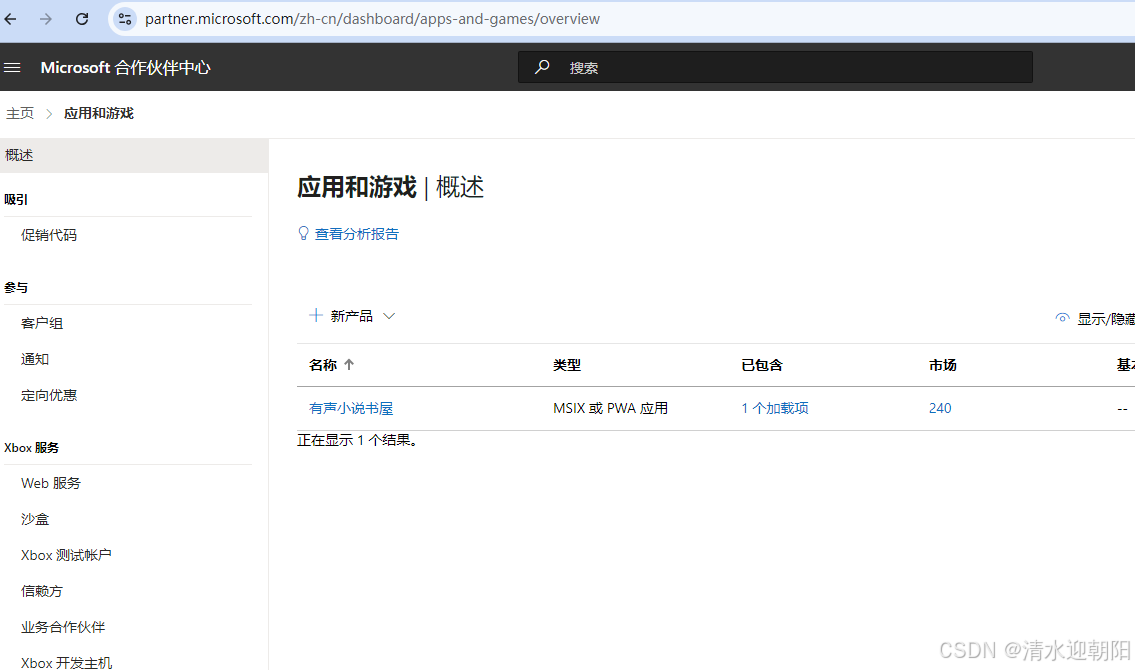Click the browser forward arrow
1135x670 pixels.
46,19
